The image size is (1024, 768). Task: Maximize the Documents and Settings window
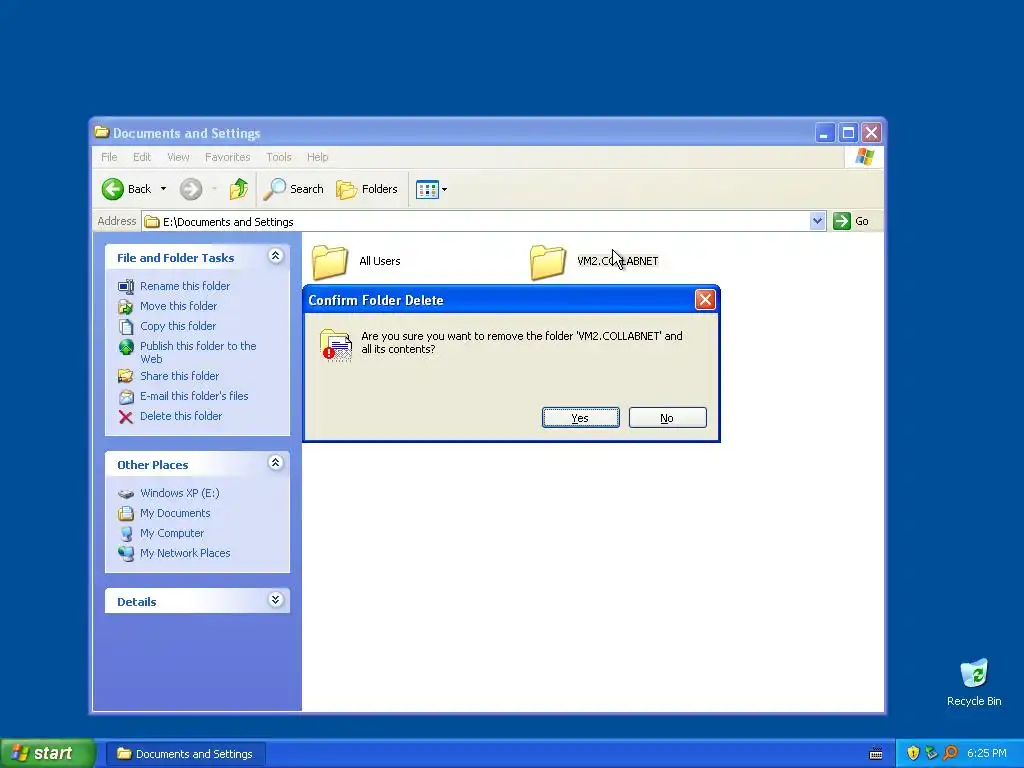pyautogui.click(x=848, y=133)
